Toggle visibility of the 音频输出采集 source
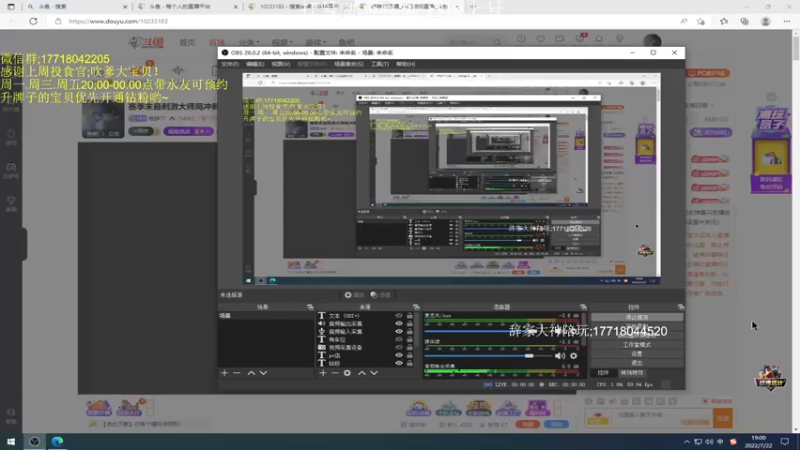 (x=399, y=323)
